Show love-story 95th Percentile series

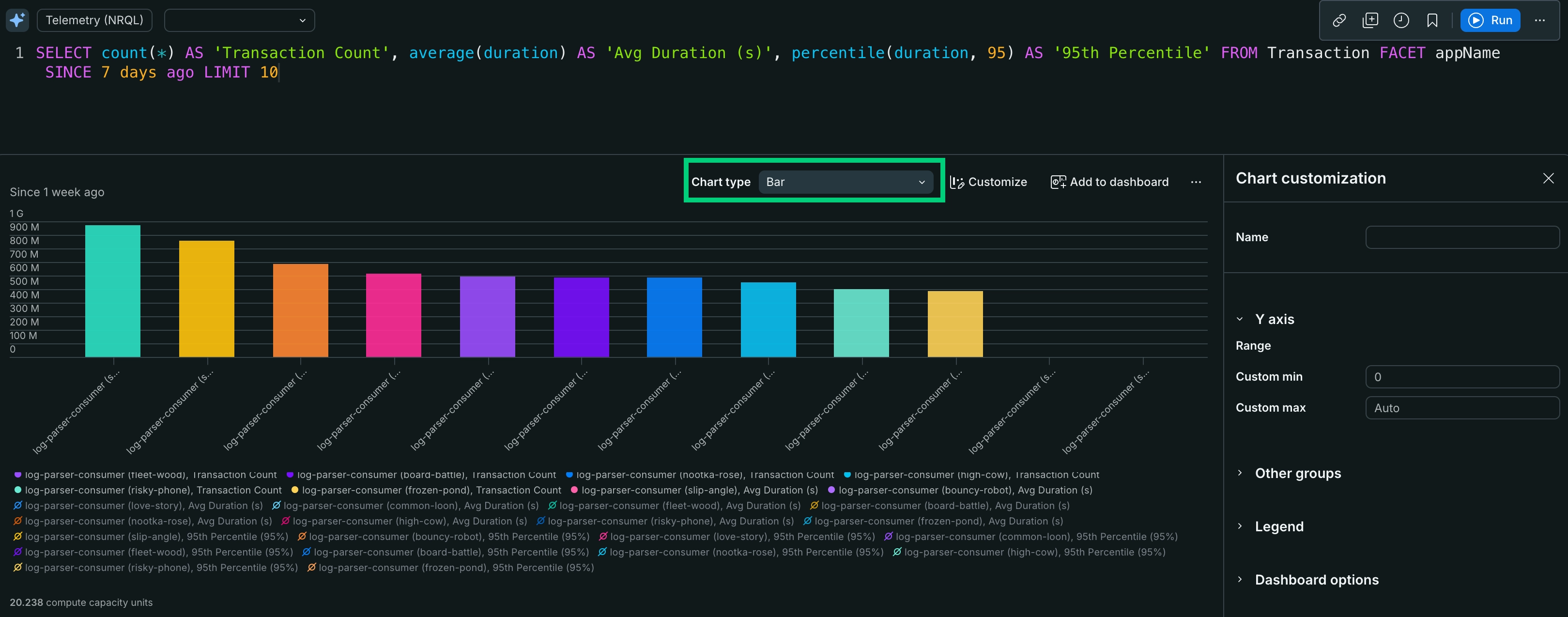(x=737, y=537)
